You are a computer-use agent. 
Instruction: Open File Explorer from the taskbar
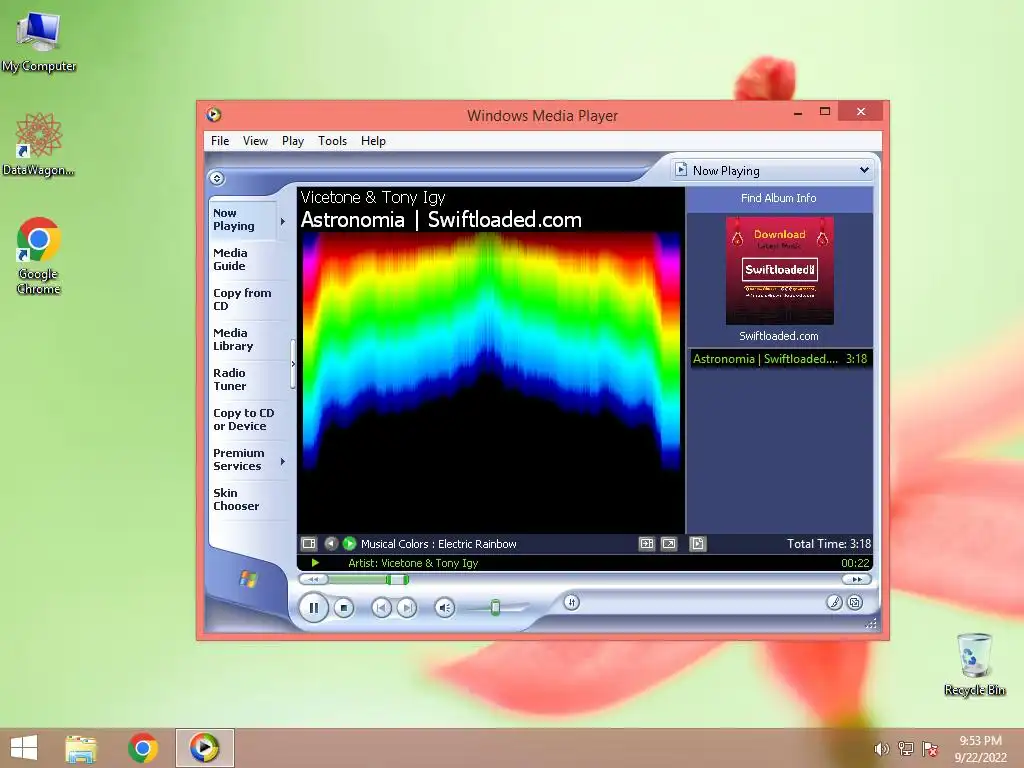[81, 748]
